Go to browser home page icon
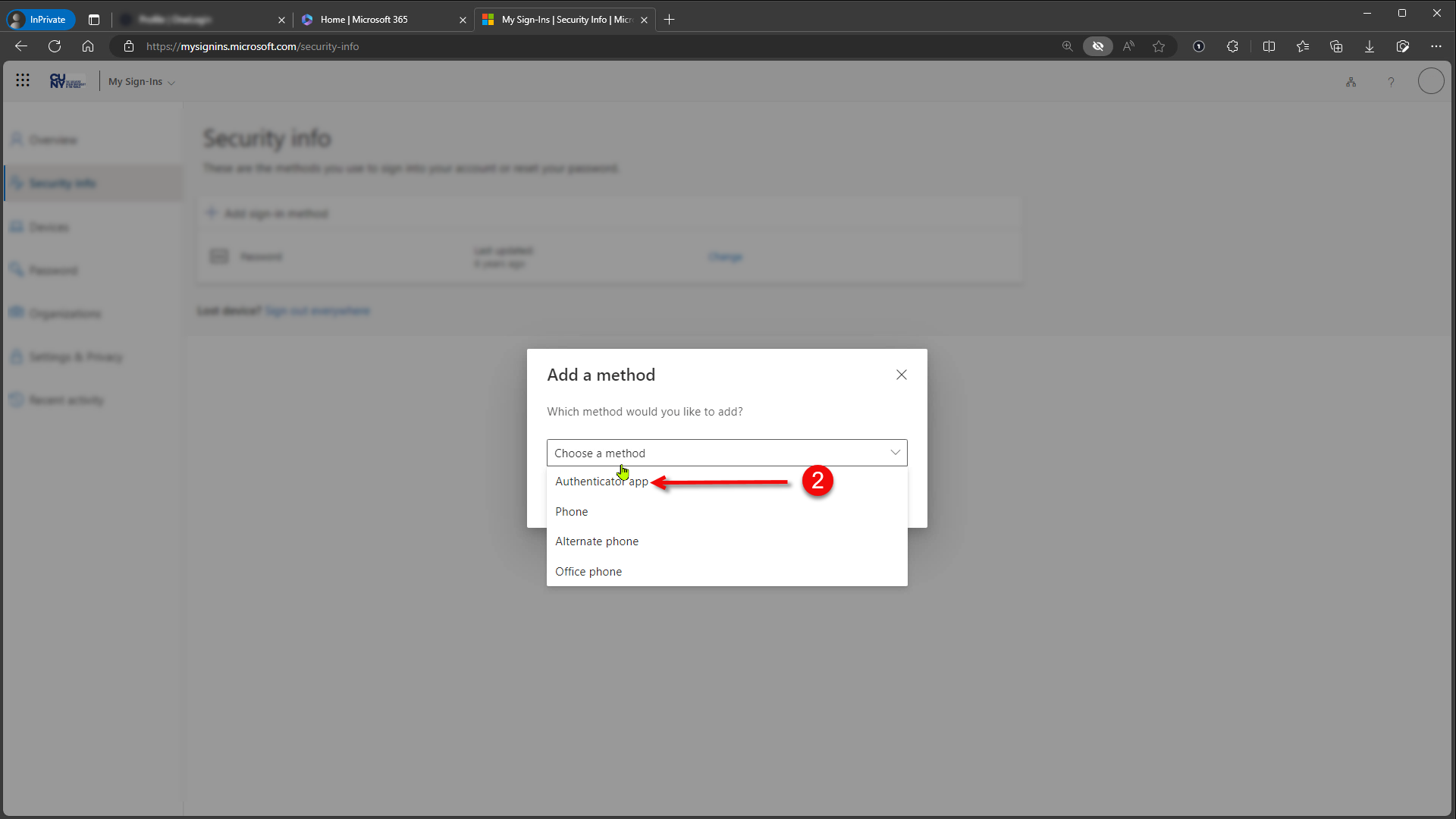 (x=88, y=46)
